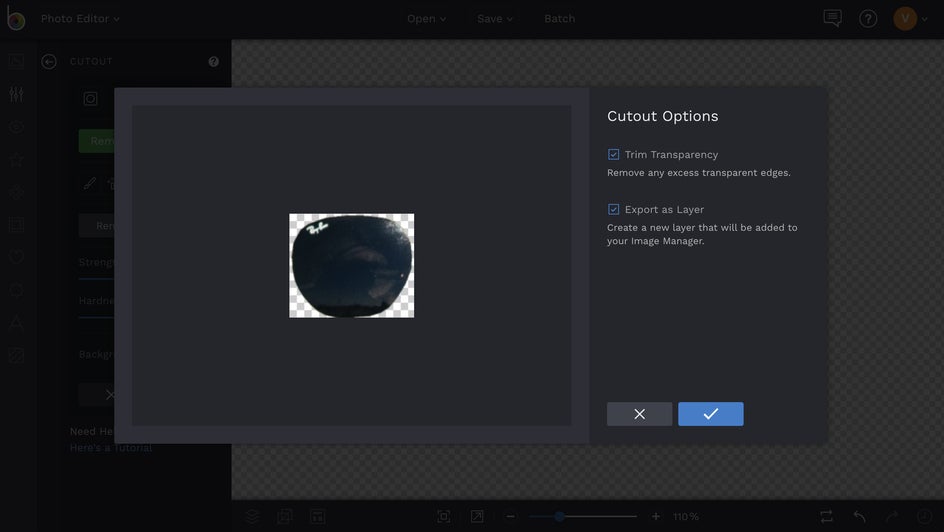Adjust the zoom slider handle

click(559, 516)
